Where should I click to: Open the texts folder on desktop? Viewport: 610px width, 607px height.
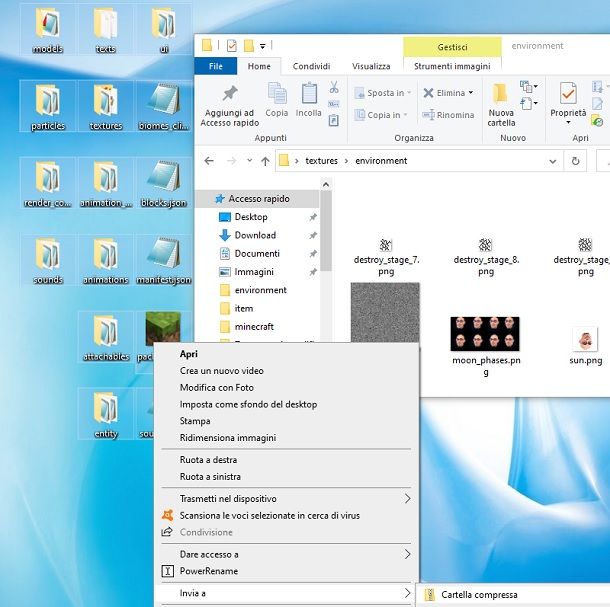pos(105,30)
